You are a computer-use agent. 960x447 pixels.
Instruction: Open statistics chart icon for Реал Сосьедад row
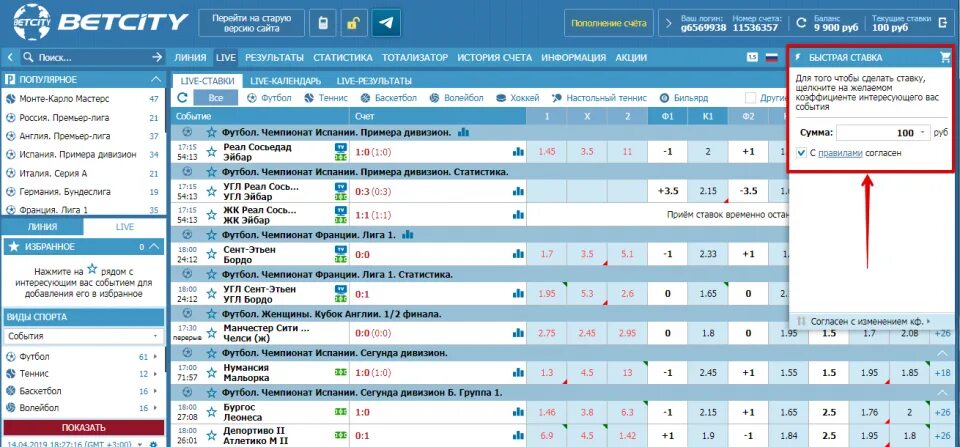[x=519, y=151]
